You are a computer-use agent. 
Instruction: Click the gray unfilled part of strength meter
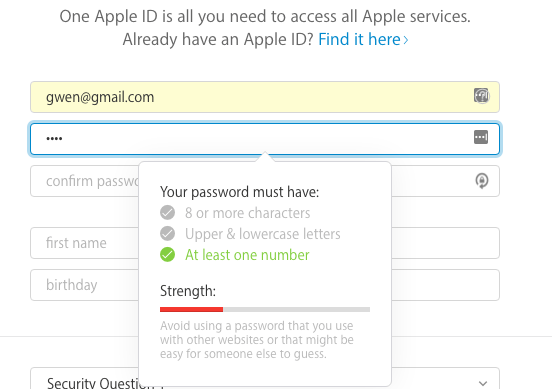coord(296,309)
